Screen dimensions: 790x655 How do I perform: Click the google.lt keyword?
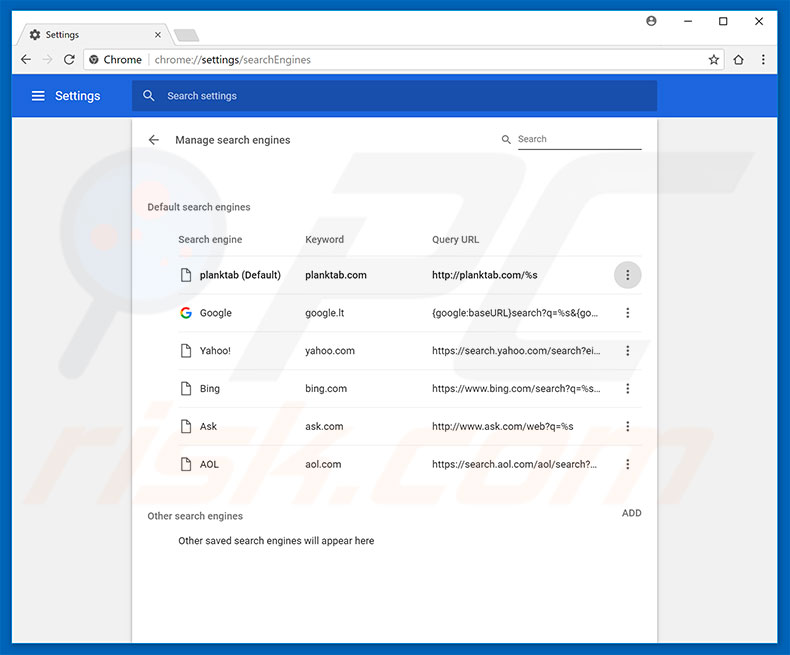(324, 313)
